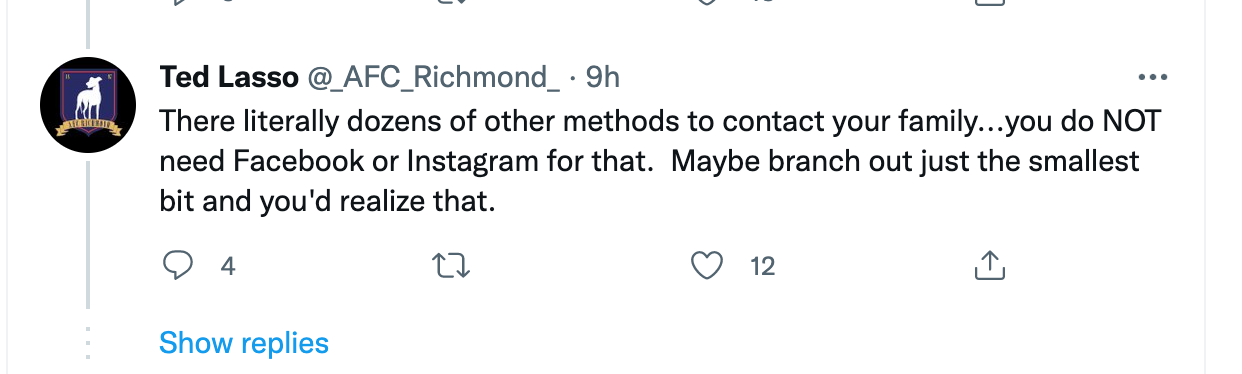
Task: Open the tweet's 9h timestamp permalink
Action: coord(603,77)
